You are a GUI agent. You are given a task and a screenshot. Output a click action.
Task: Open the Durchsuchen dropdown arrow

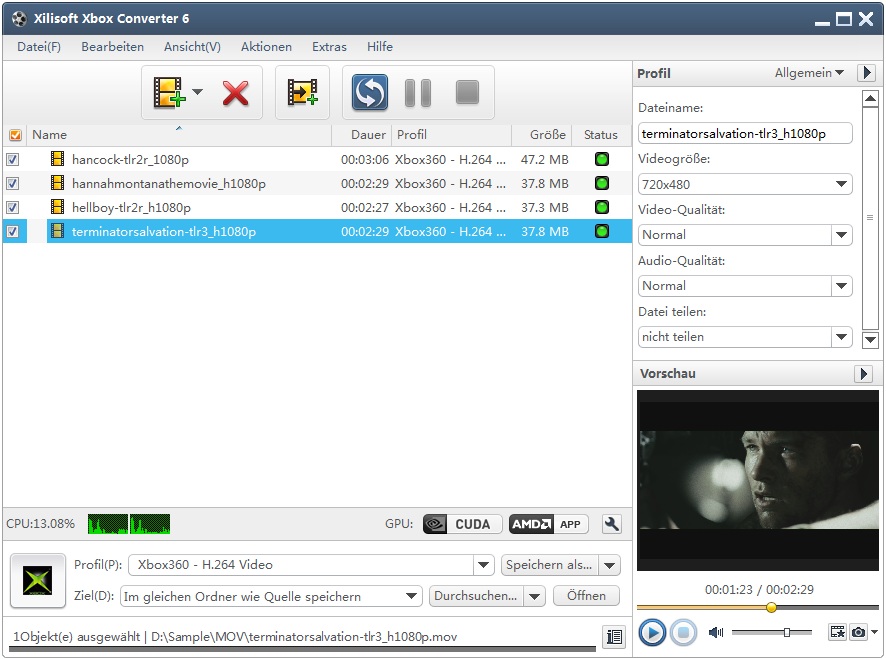[x=535, y=596]
